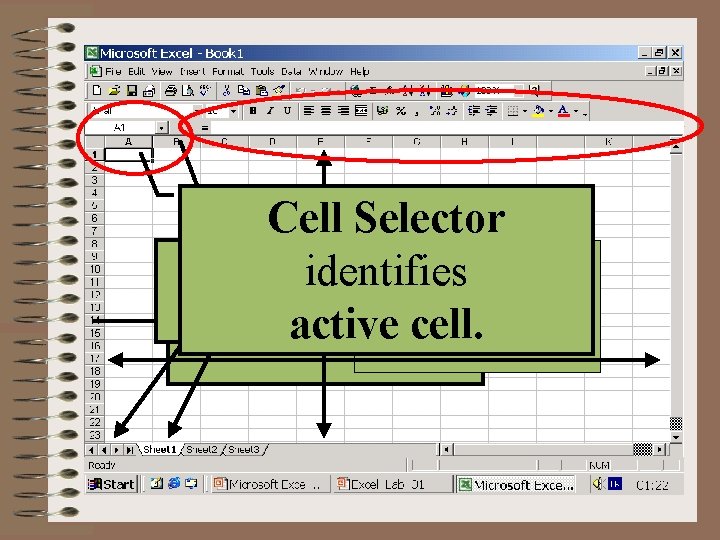The image size is (720, 540).
Task: Toggle Underline formatting
Action: 287,111
